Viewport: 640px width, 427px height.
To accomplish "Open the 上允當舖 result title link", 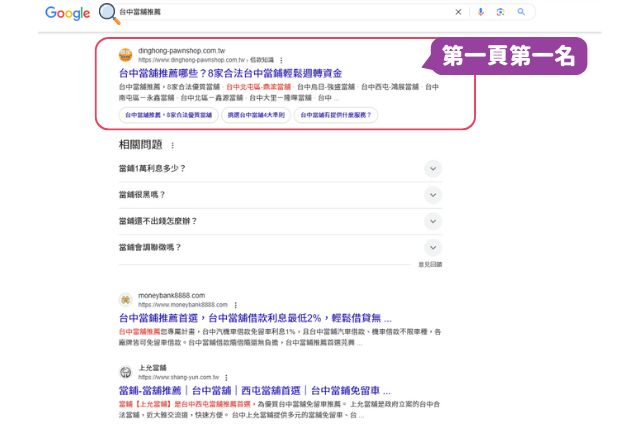I will pos(255,391).
